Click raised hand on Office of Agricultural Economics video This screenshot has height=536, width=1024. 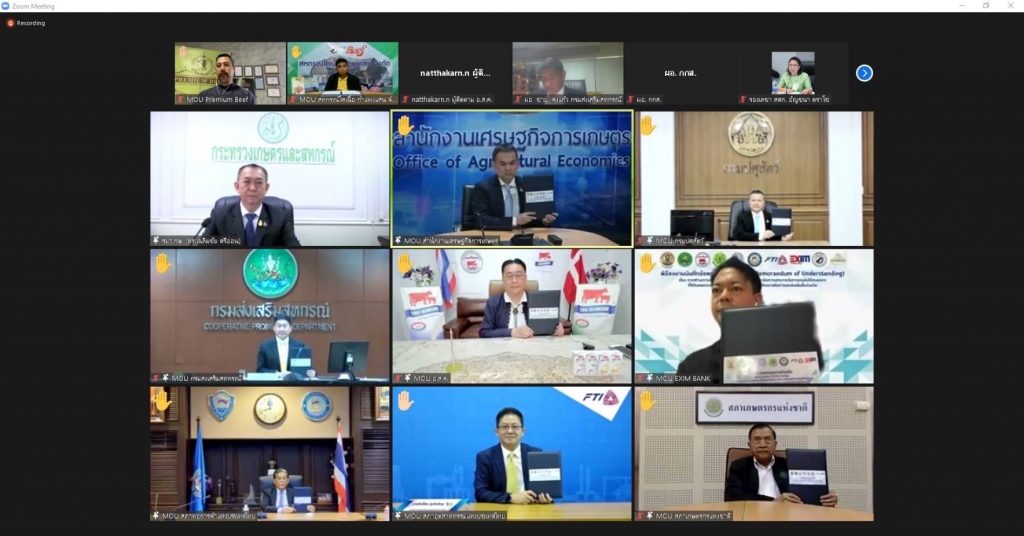point(404,125)
